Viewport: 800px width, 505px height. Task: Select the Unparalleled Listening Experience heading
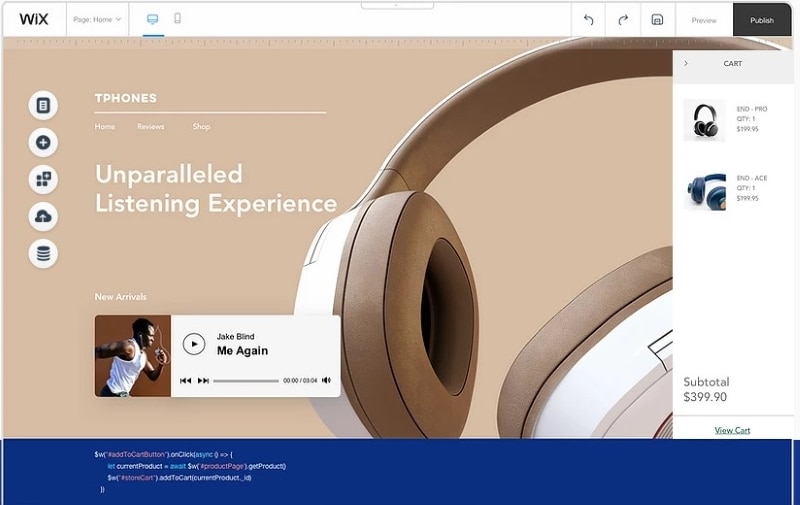pos(216,189)
